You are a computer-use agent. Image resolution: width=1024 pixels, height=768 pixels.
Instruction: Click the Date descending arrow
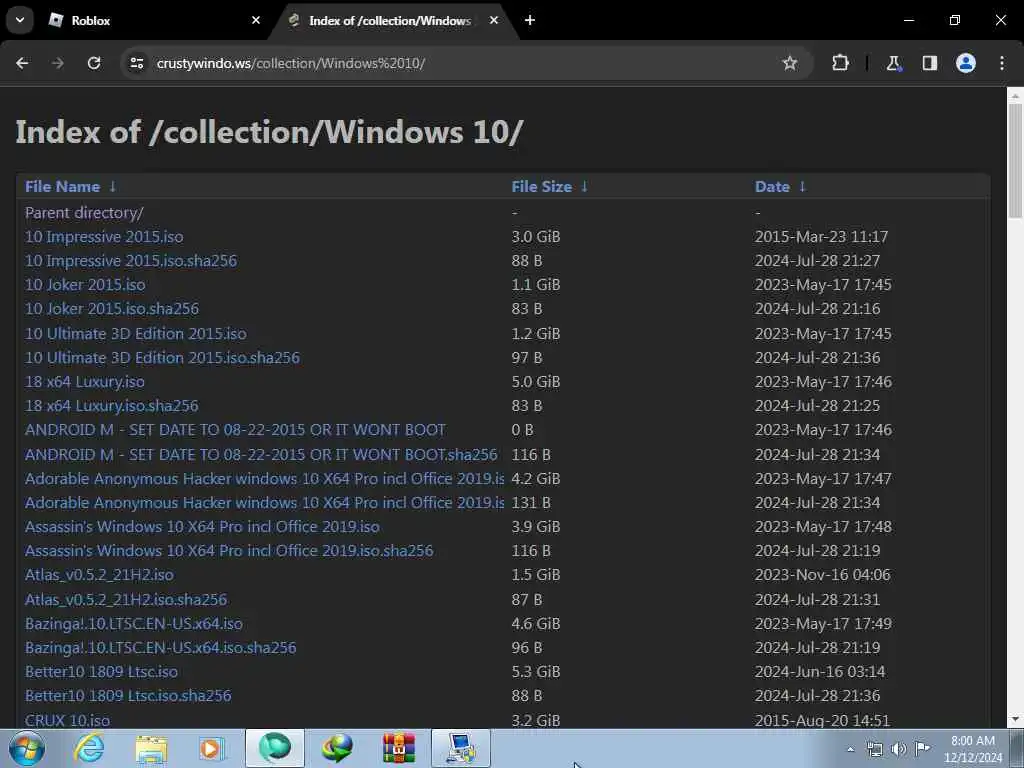(802, 187)
